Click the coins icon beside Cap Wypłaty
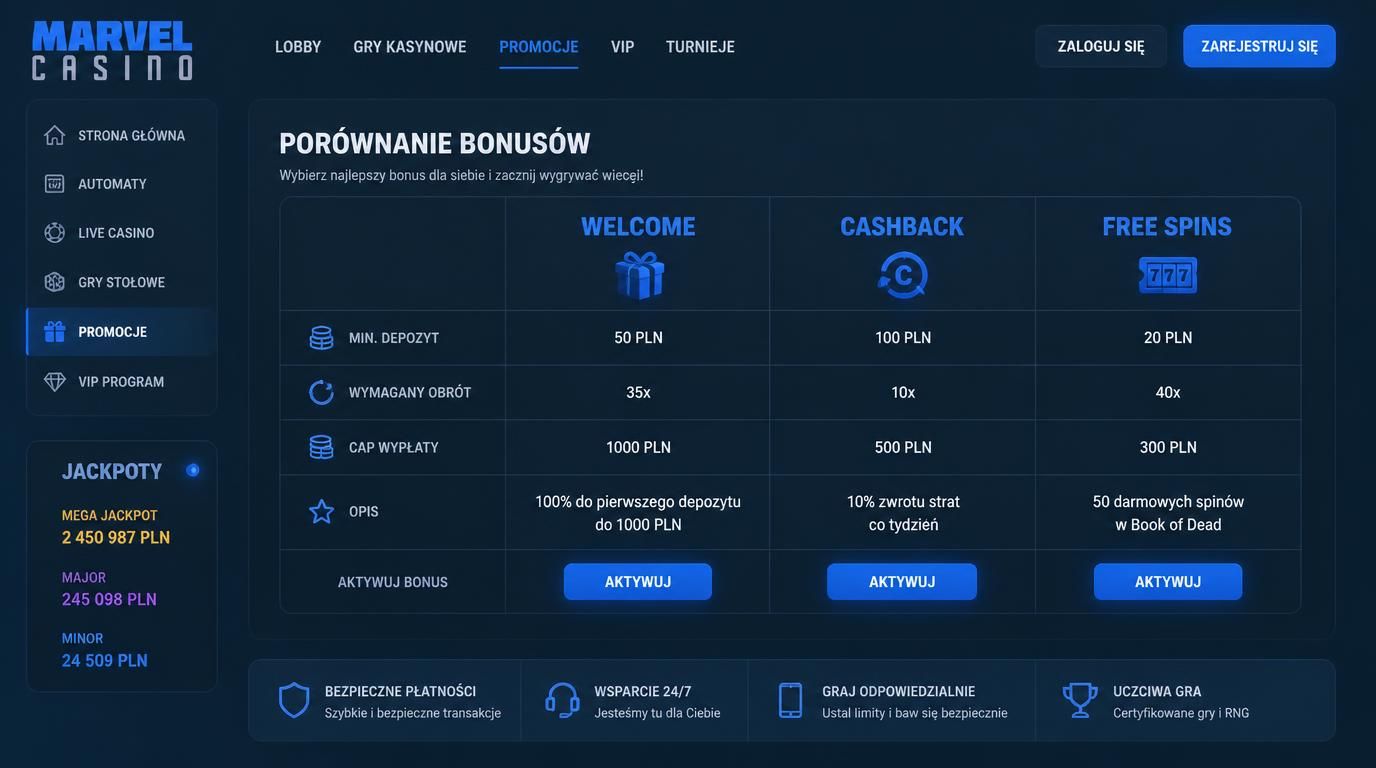The image size is (1376, 768). click(321, 447)
